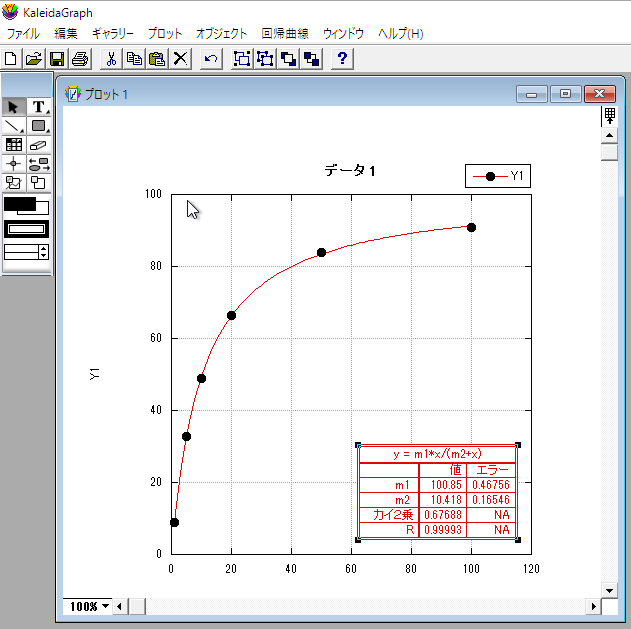
Task: Open help with the question mark icon
Action: 342,59
